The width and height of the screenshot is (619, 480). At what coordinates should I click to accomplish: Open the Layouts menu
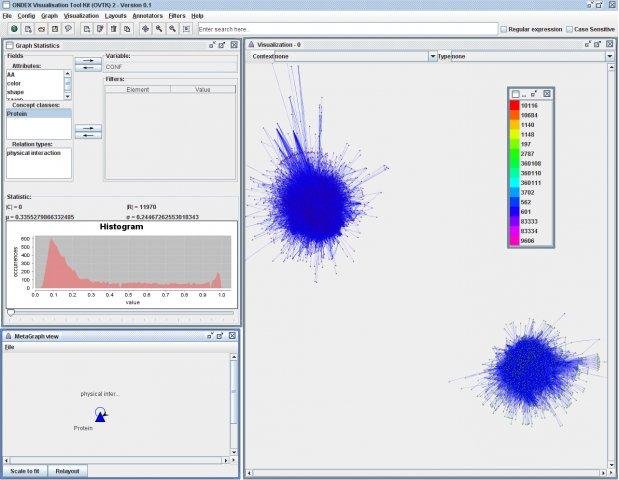pyautogui.click(x=115, y=16)
